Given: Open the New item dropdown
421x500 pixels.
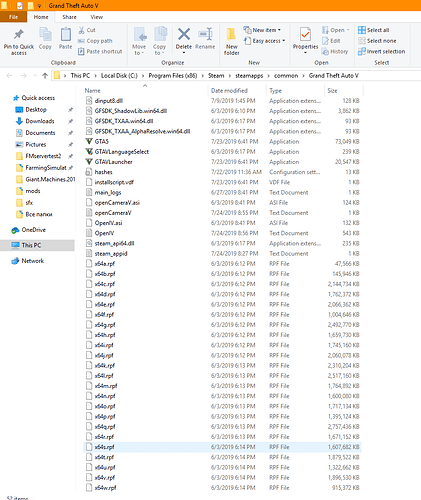Looking at the screenshot, I should click(262, 30).
